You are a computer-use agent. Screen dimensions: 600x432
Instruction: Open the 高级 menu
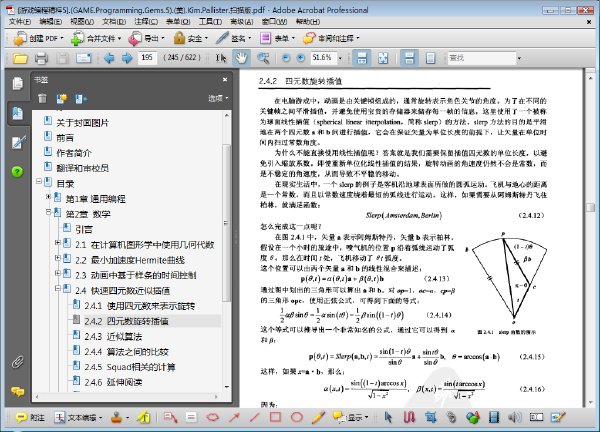pos(241,21)
